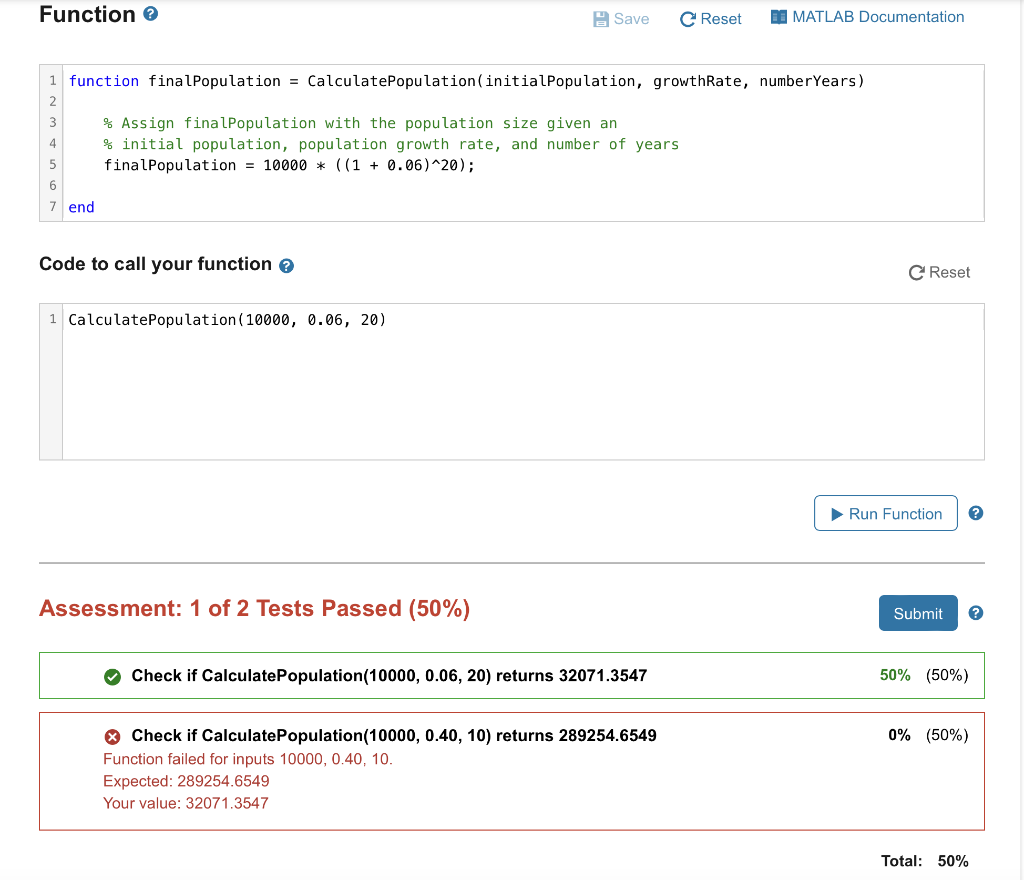Image resolution: width=1024 pixels, height=880 pixels.
Task: Click the 'Code to call your function' heading
Action: (x=155, y=264)
